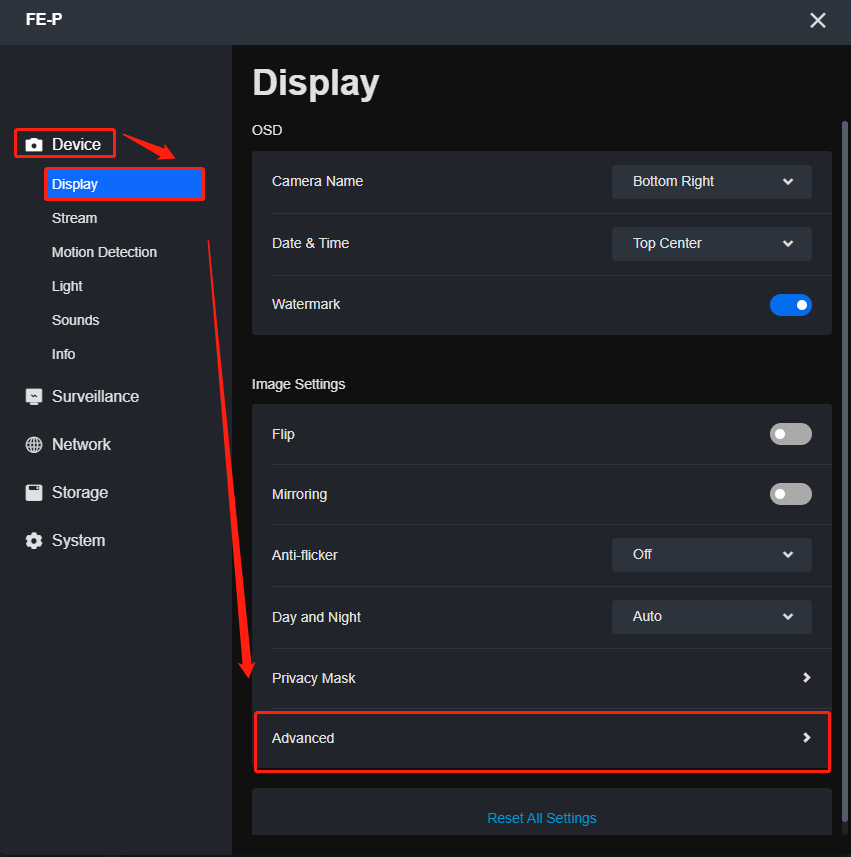This screenshot has height=857, width=851.
Task: Open the Light settings page
Action: click(x=67, y=286)
